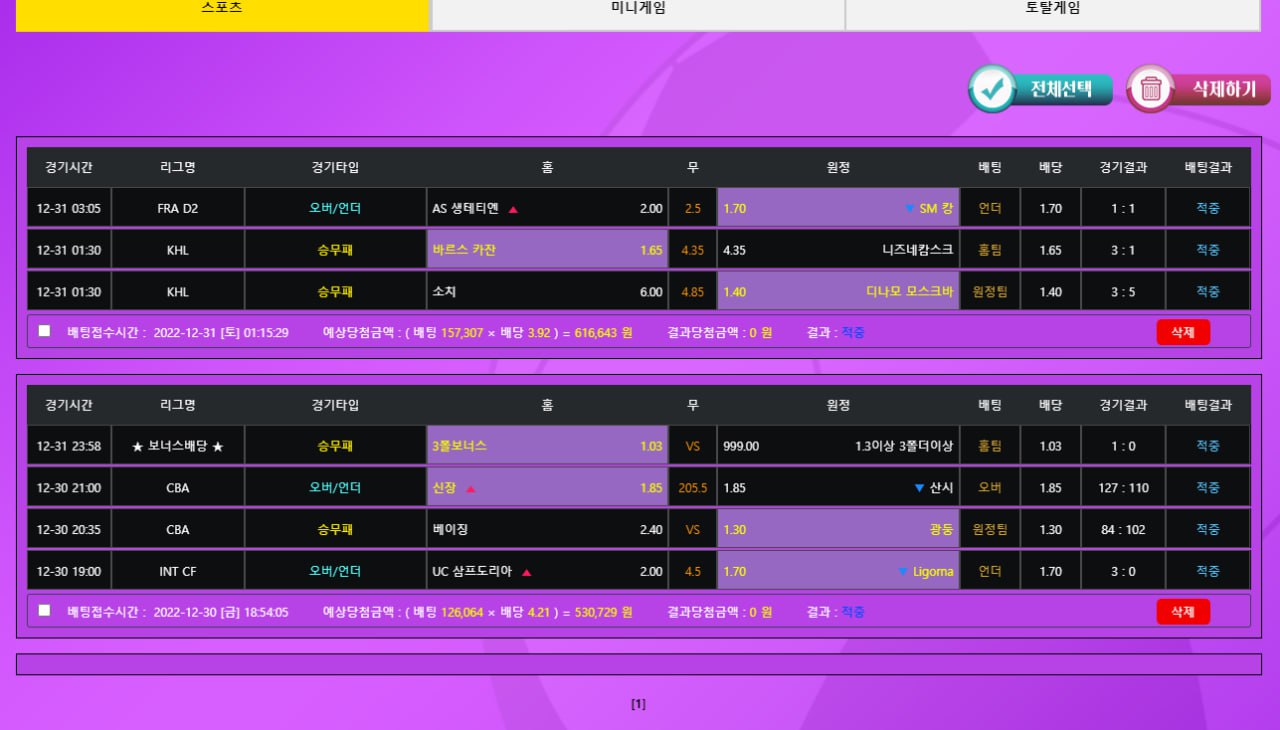
Task: Open the 미니게임 tab
Action: (638, 10)
